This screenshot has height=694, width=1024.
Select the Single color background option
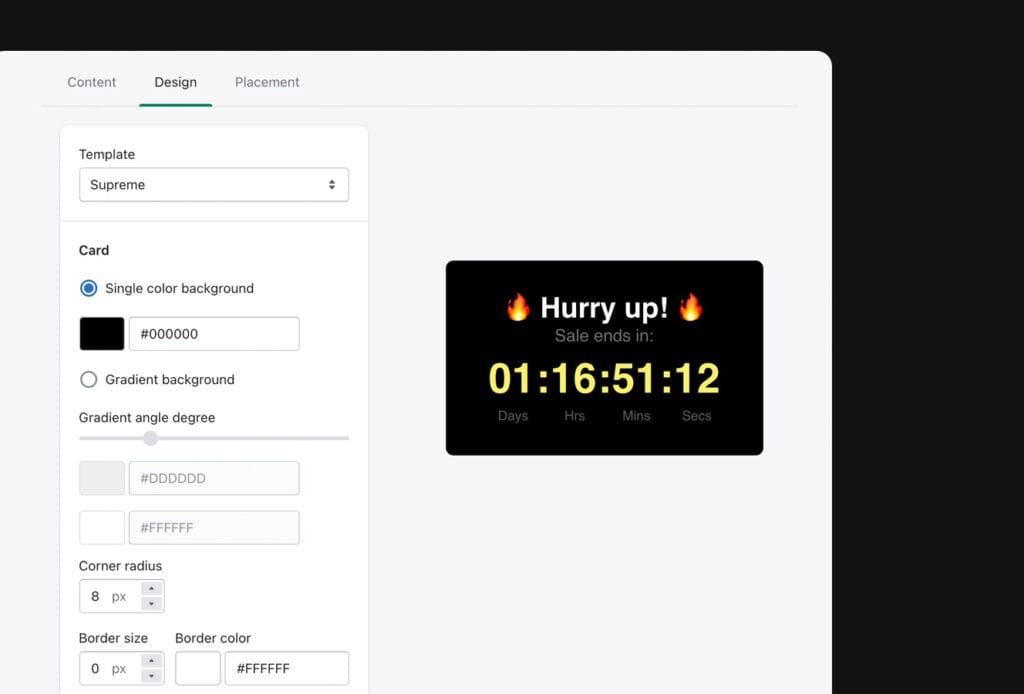[x=88, y=288]
